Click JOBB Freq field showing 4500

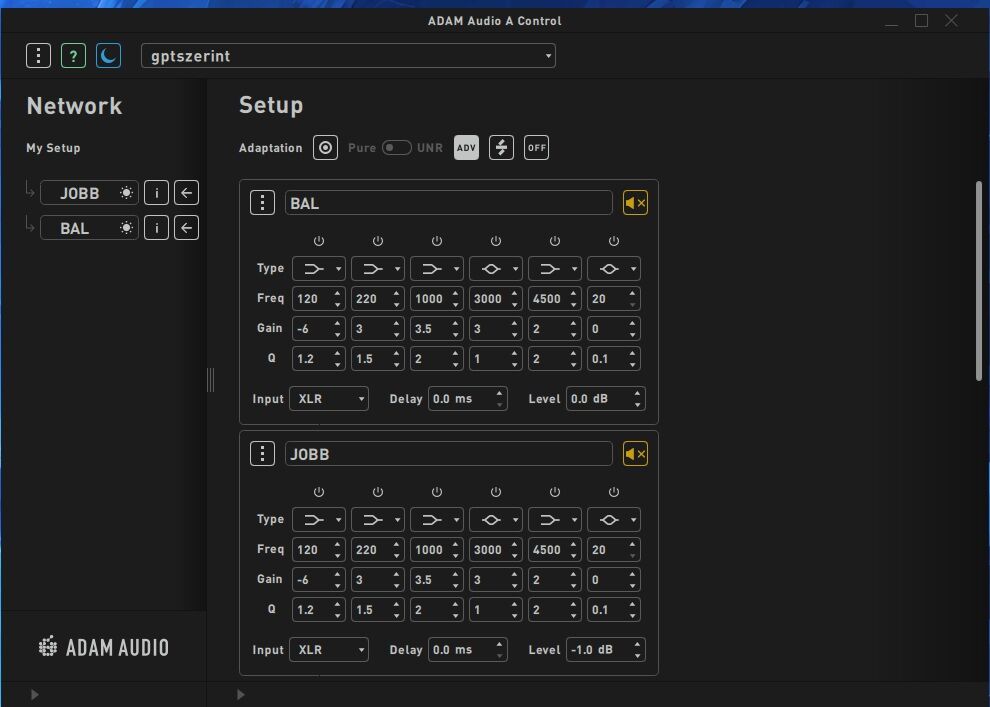click(554, 549)
